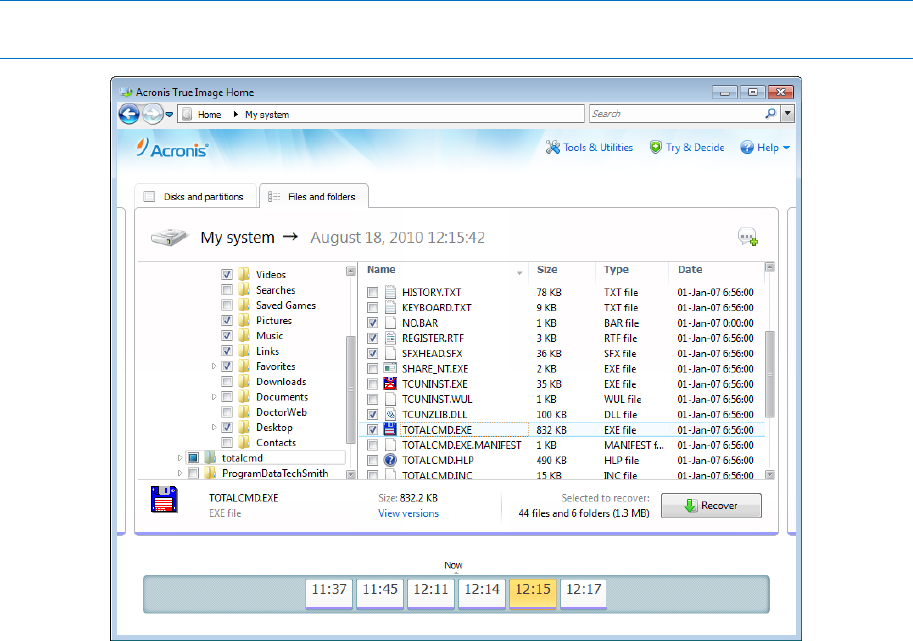Screen dimensions: 913x641
Task: Open Try & Decide
Action: (x=687, y=147)
